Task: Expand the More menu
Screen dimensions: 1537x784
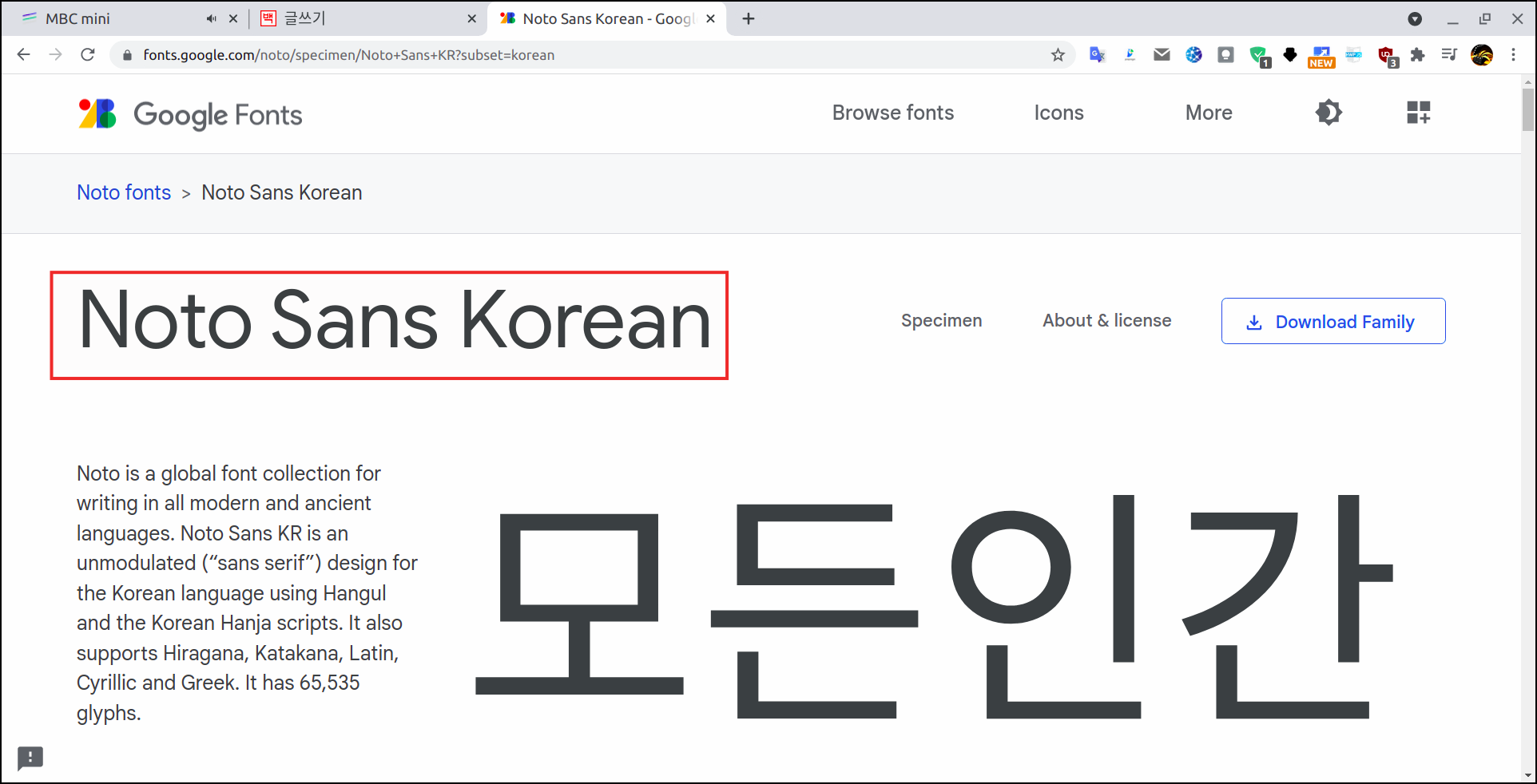Action: click(x=1209, y=113)
